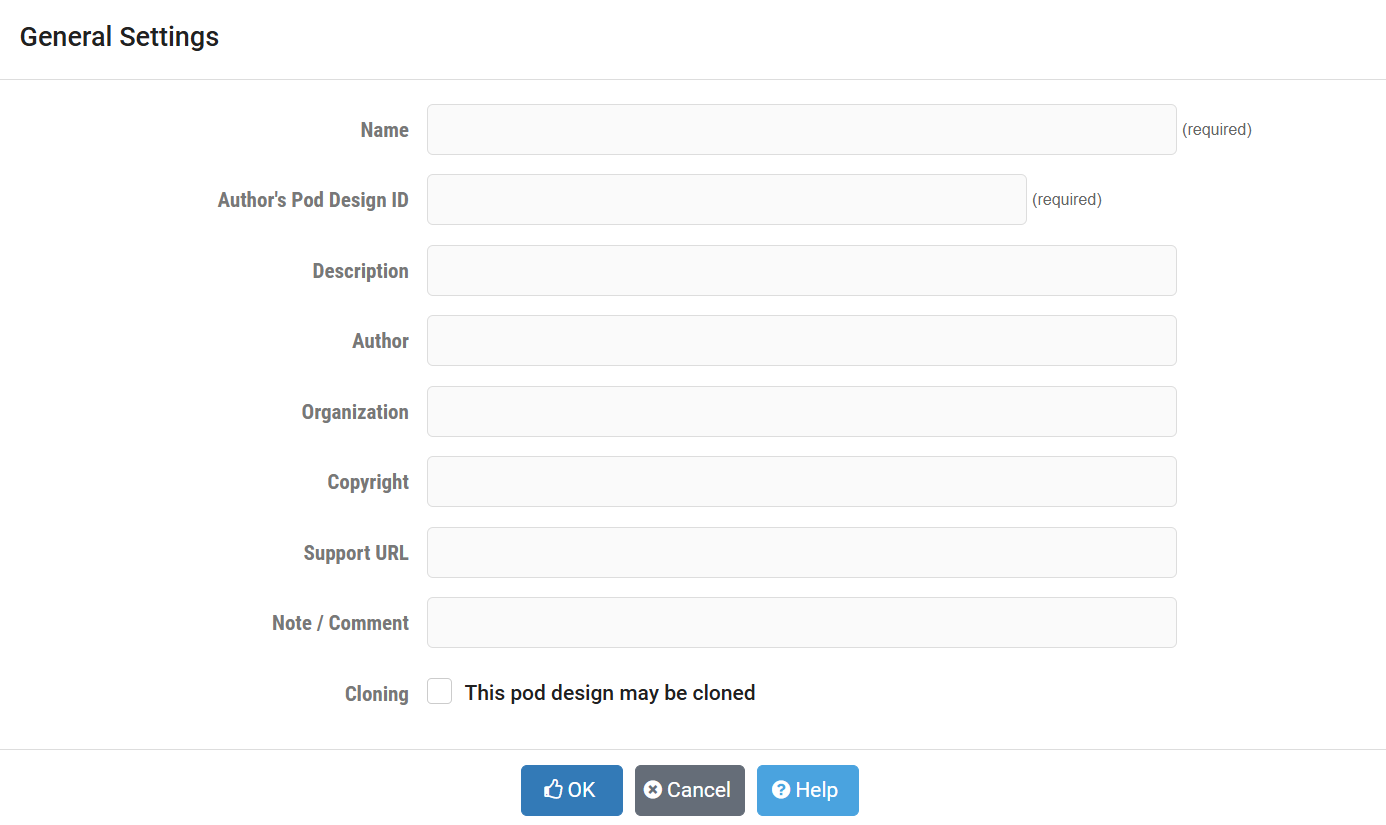1386x825 pixels.
Task: Click the Cancel button
Action: pyautogui.click(x=689, y=790)
